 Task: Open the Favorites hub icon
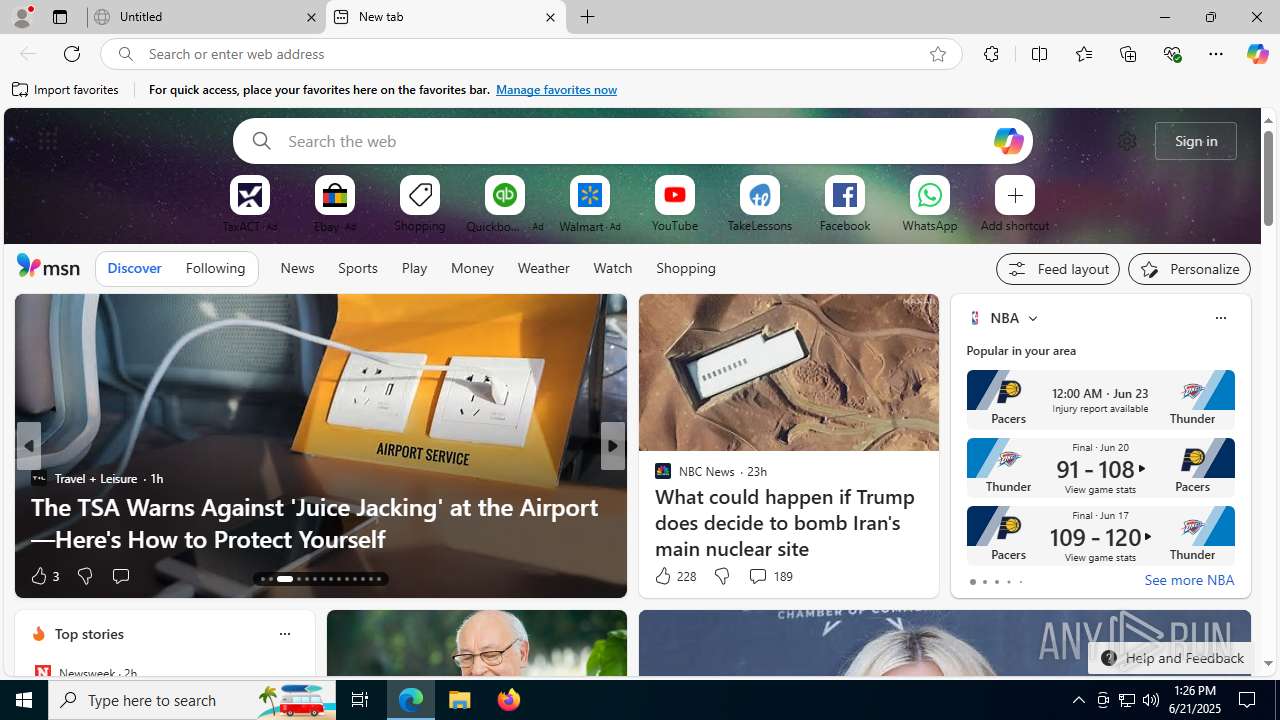[x=1083, y=54]
